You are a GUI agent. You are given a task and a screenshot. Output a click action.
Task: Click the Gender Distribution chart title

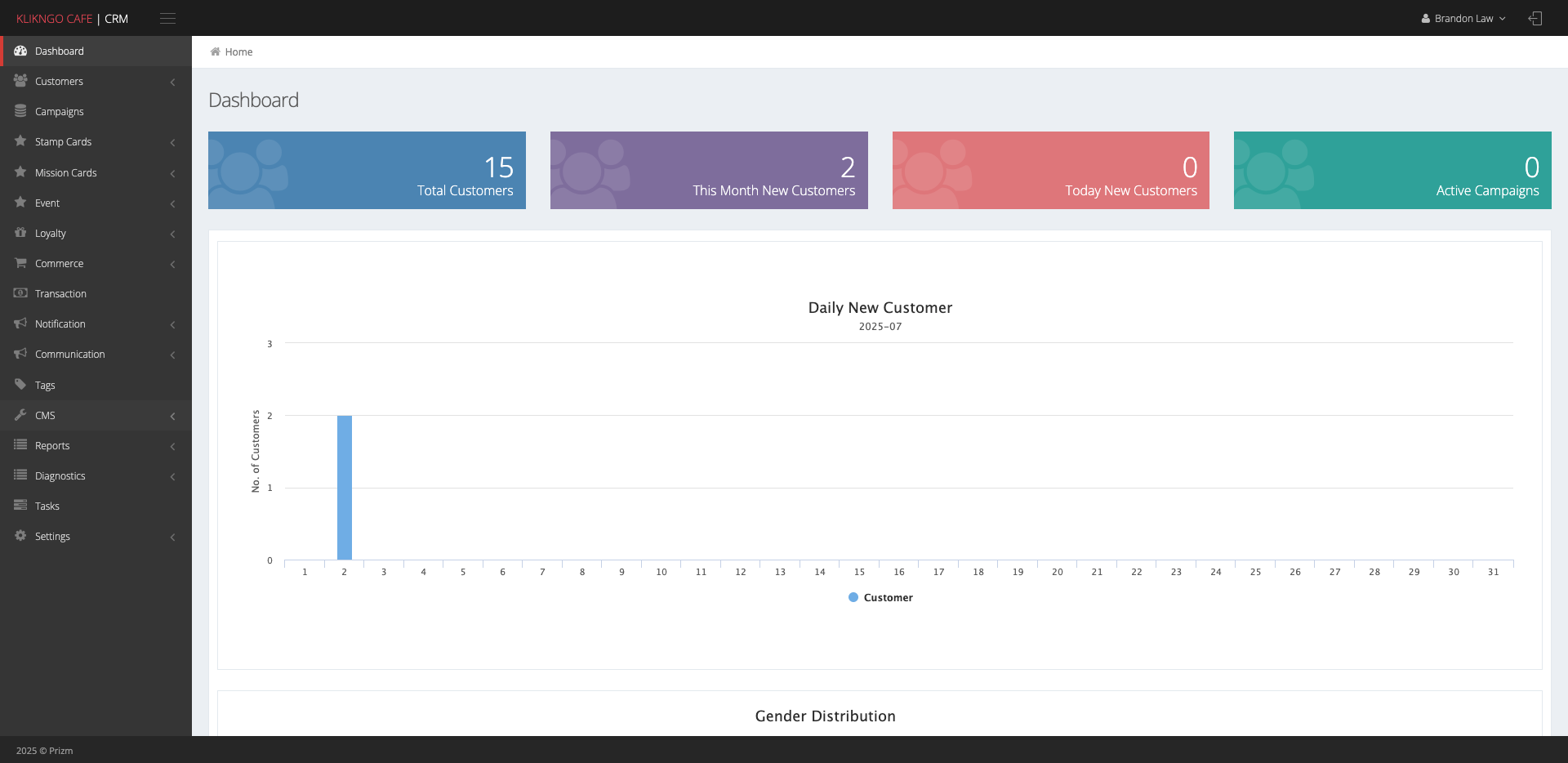(x=825, y=716)
